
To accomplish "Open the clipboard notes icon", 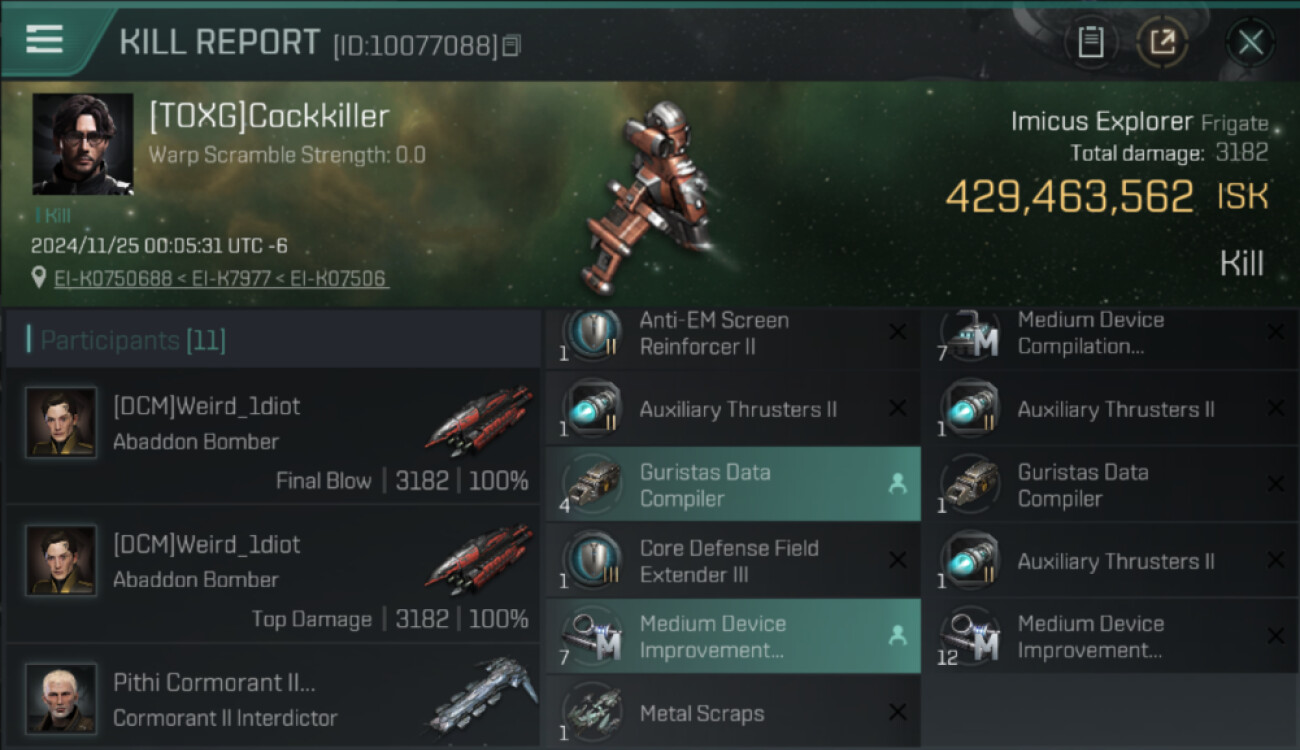I will click(x=1091, y=42).
